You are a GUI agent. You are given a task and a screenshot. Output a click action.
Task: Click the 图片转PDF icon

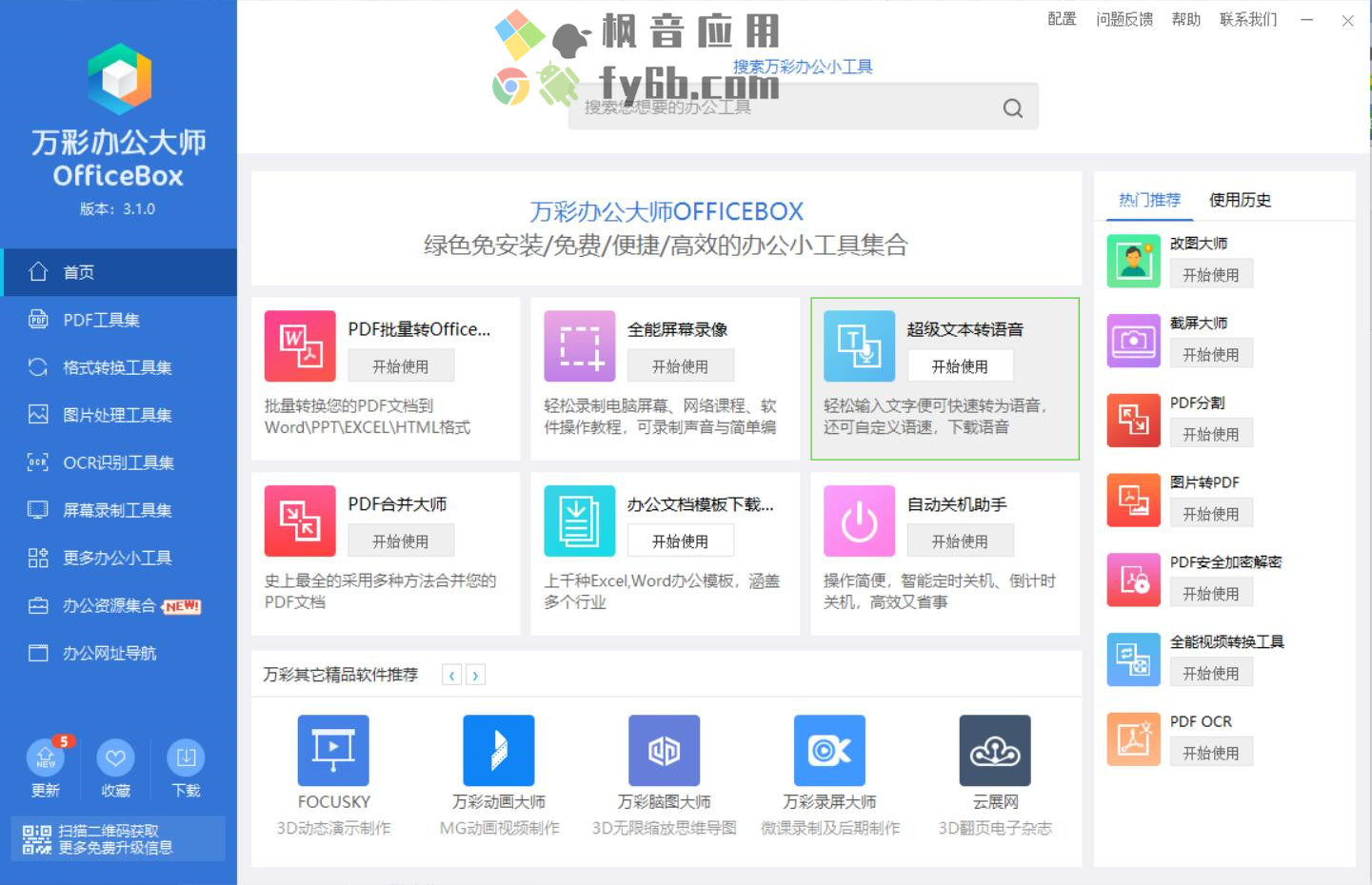pyautogui.click(x=1134, y=501)
